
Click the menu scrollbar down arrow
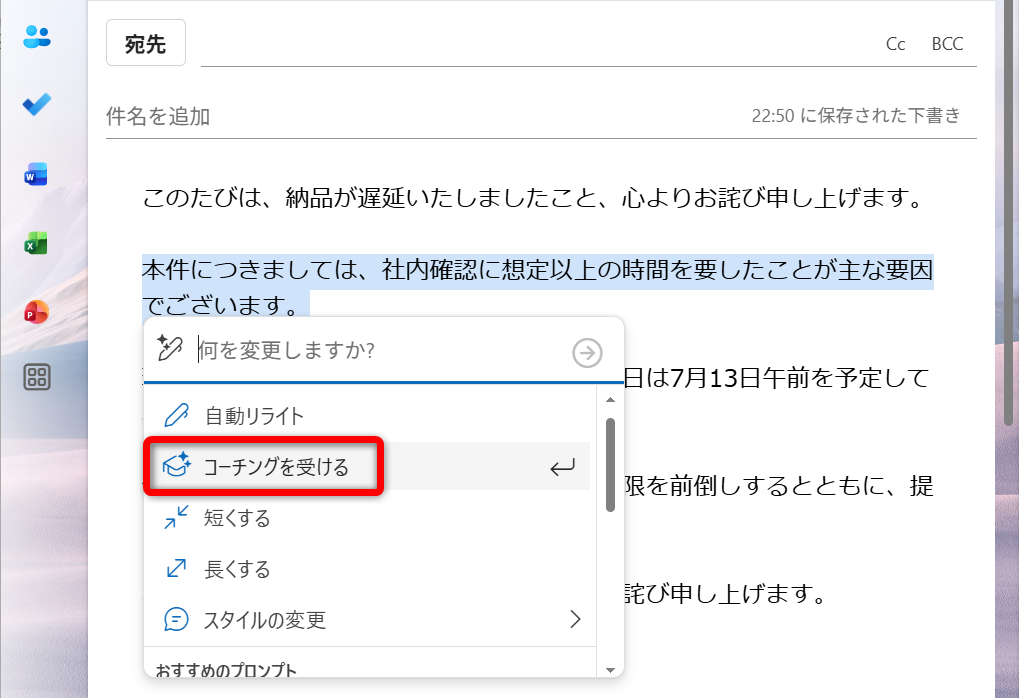[x=610, y=670]
